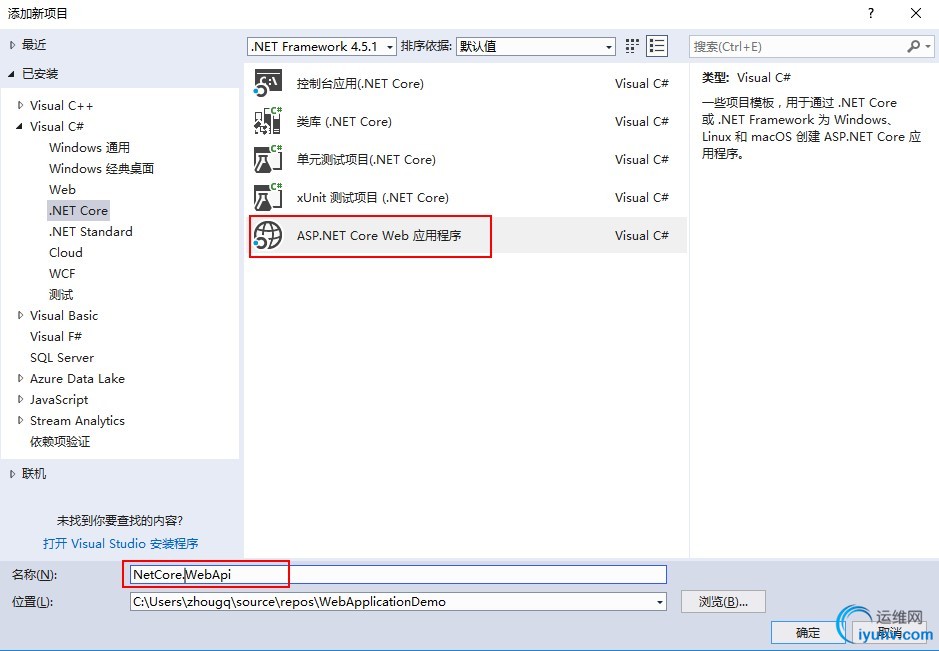The height and width of the screenshot is (651, 939).
Task: Open the .NET Framework 4.5.1 version dropdown
Action: click(322, 46)
